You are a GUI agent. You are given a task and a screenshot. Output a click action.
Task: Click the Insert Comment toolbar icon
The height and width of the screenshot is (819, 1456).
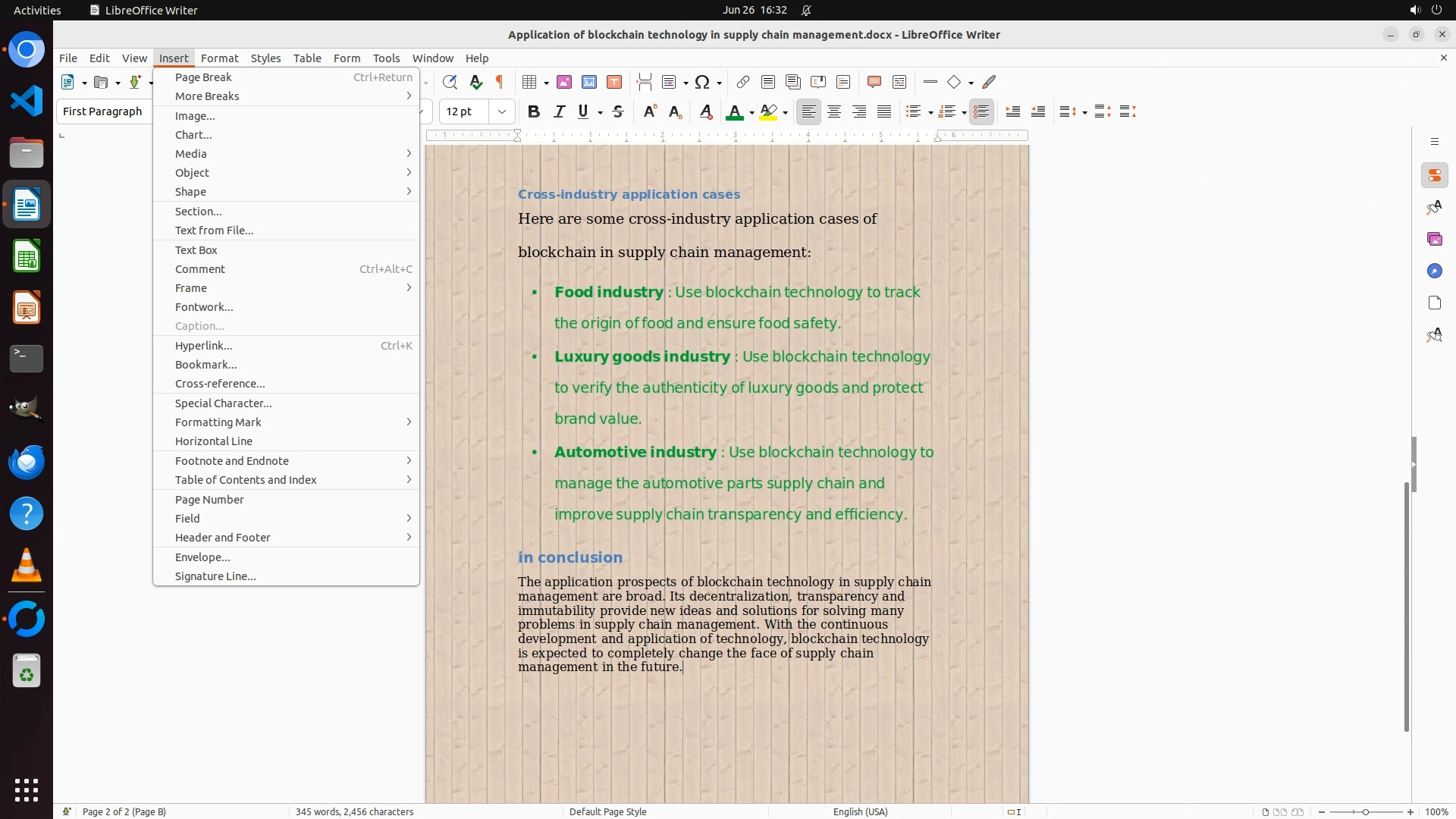[874, 82]
